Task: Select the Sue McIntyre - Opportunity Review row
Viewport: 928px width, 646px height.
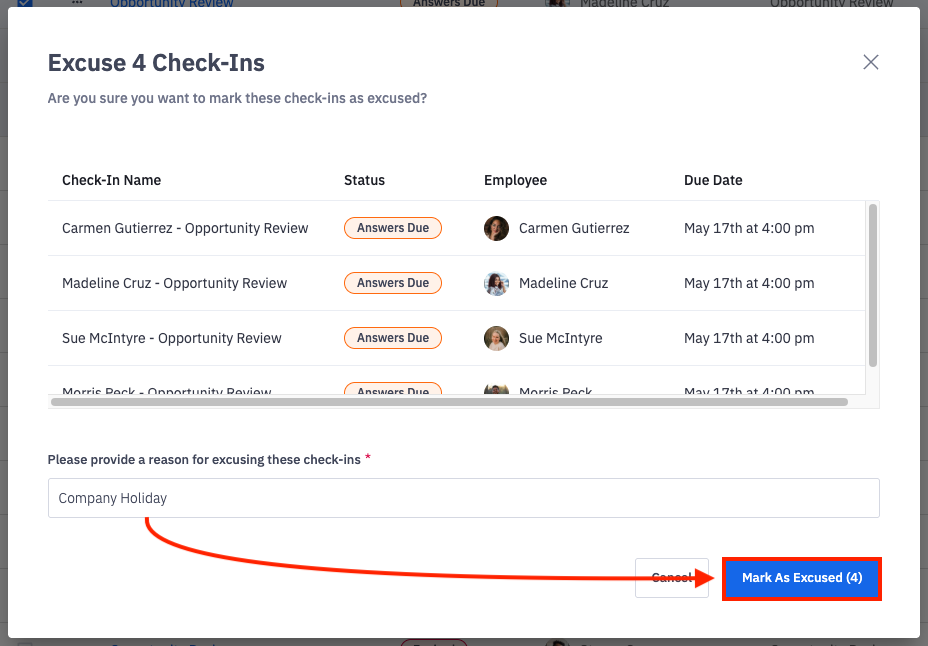Action: 172,338
